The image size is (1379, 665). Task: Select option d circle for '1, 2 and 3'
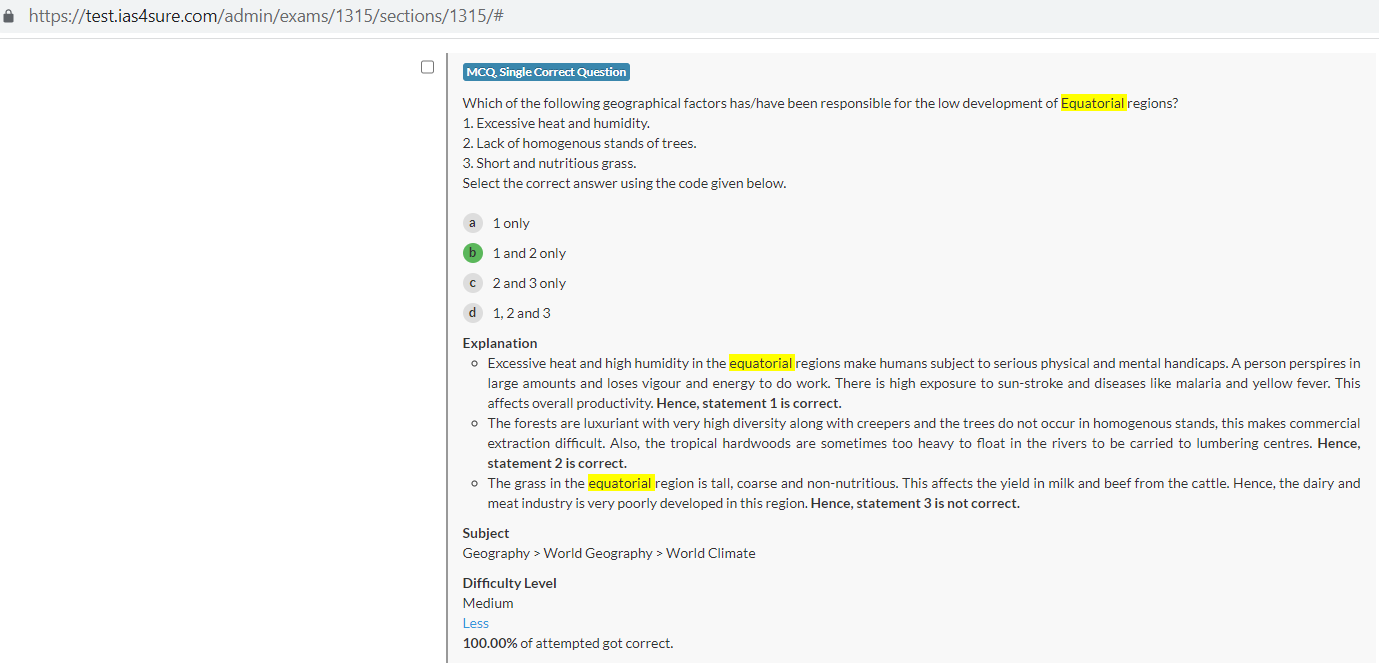click(473, 313)
